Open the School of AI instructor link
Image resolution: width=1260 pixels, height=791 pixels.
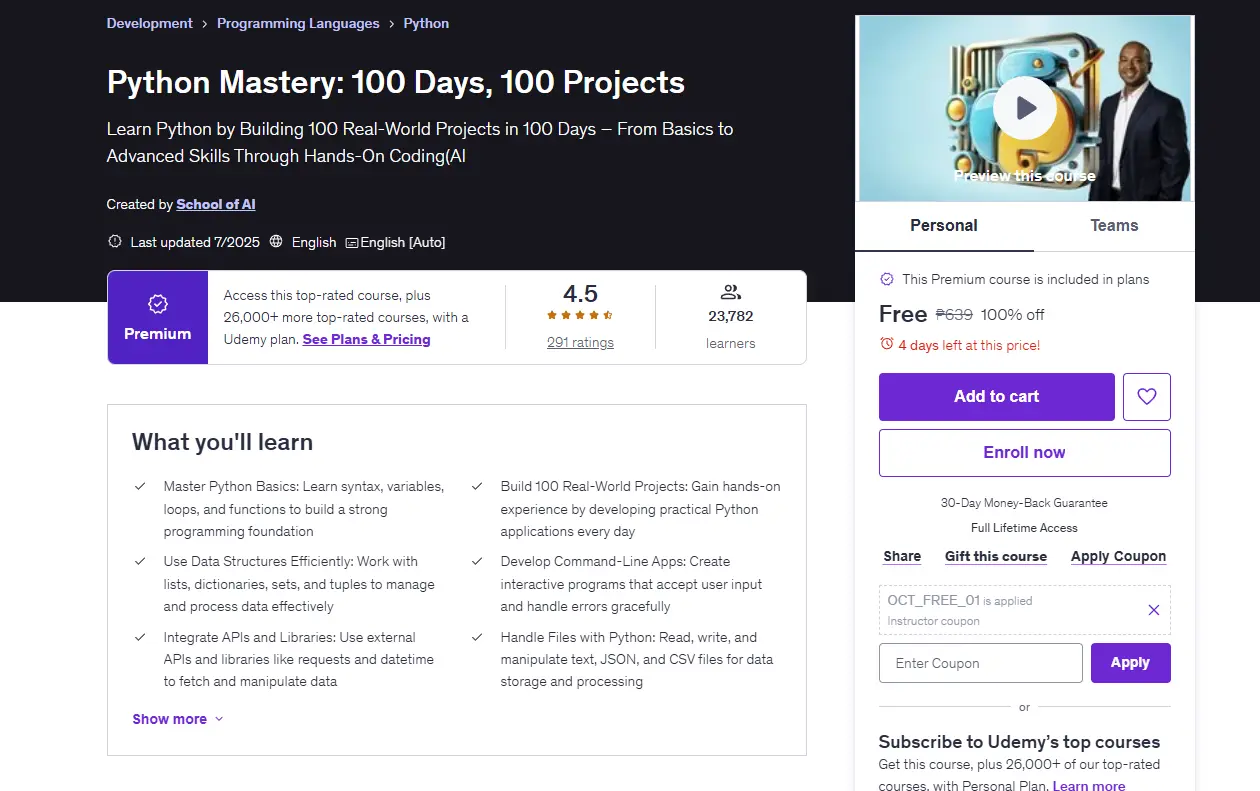(216, 204)
